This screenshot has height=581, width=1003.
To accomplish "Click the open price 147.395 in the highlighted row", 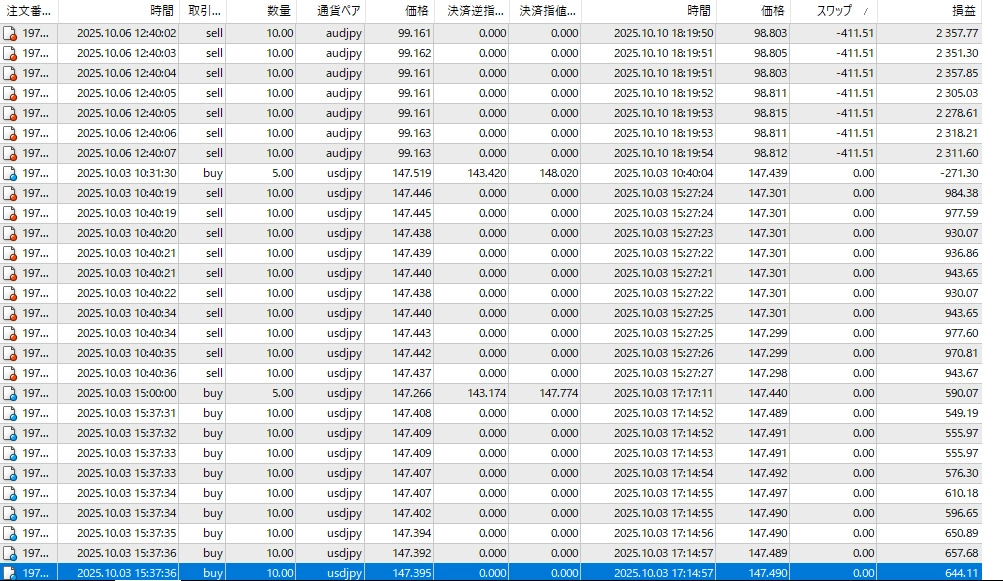I will pyautogui.click(x=412, y=573).
